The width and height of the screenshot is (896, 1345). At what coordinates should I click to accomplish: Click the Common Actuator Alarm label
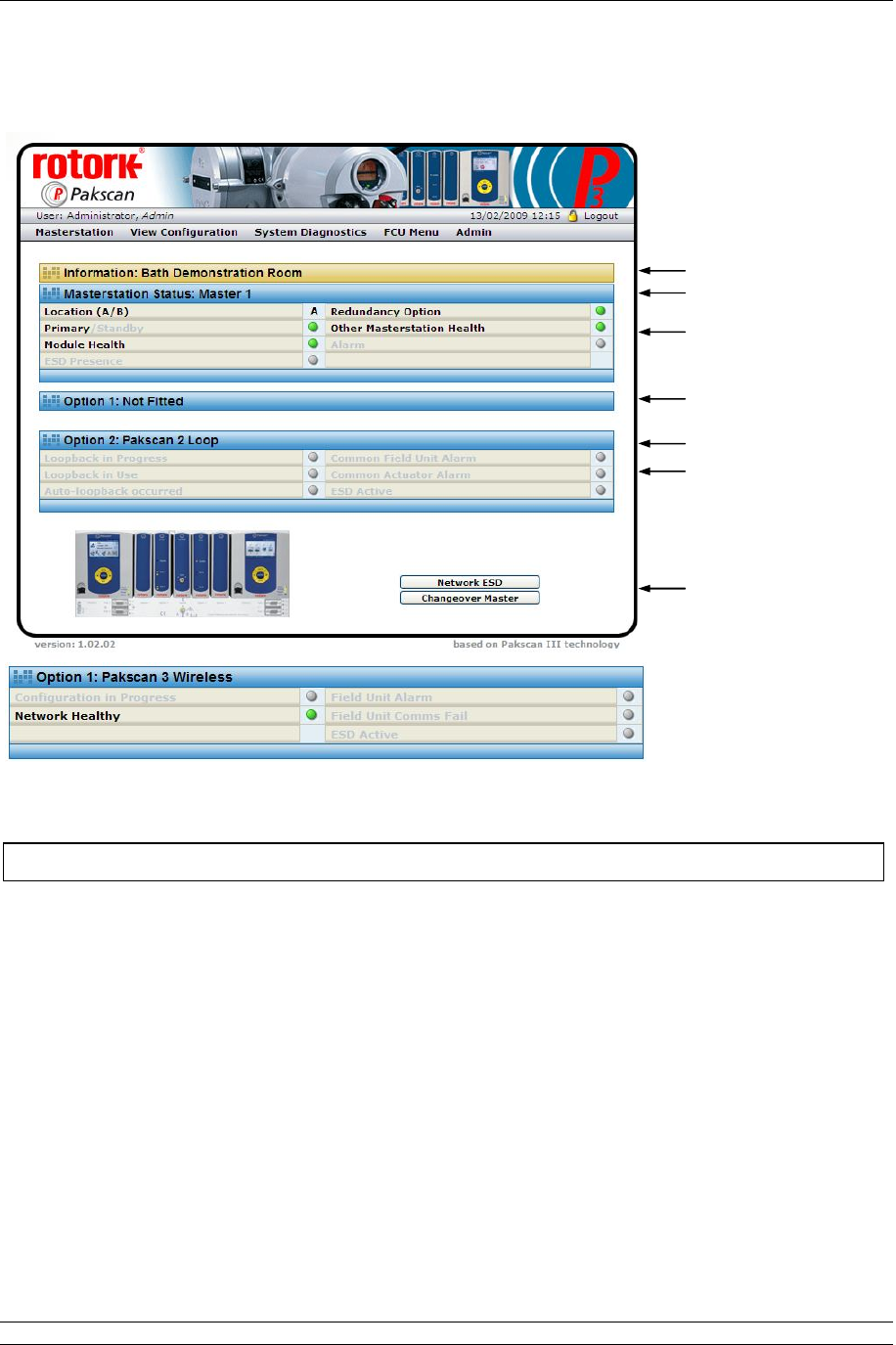(400, 475)
